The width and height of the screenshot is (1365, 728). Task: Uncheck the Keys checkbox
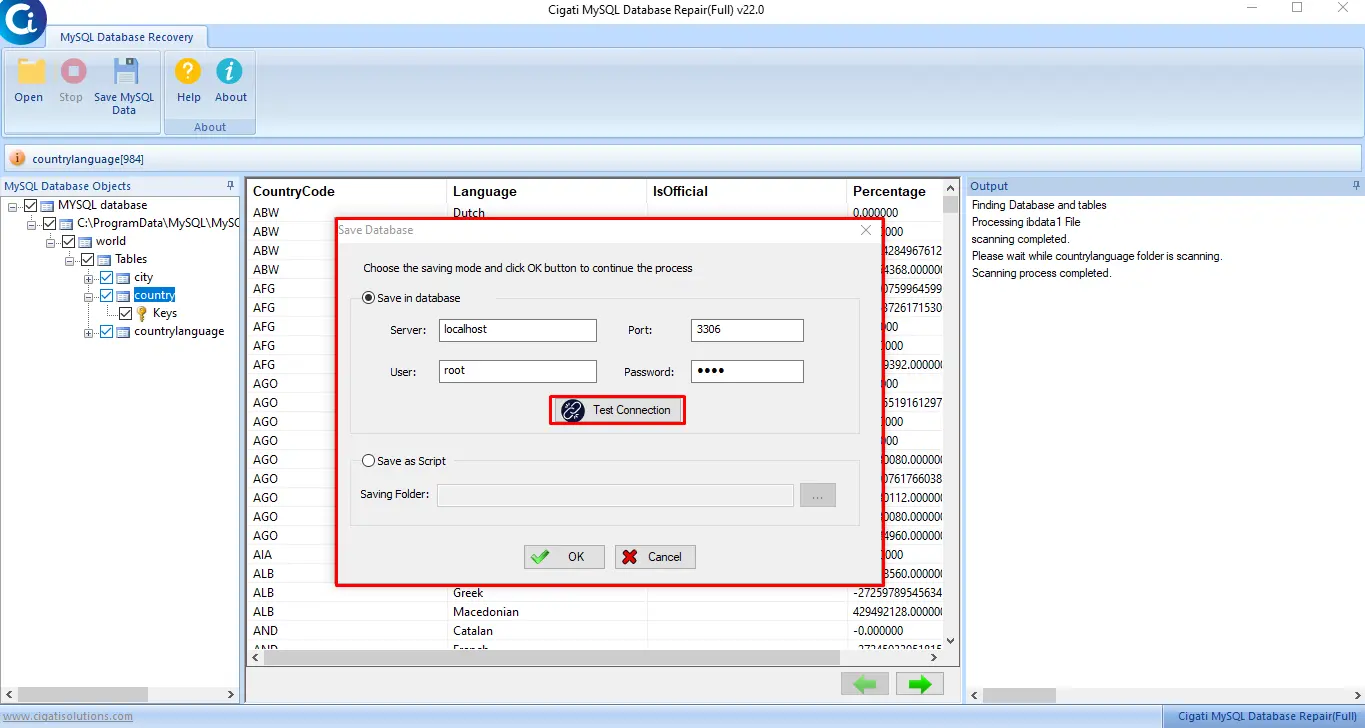(125, 313)
